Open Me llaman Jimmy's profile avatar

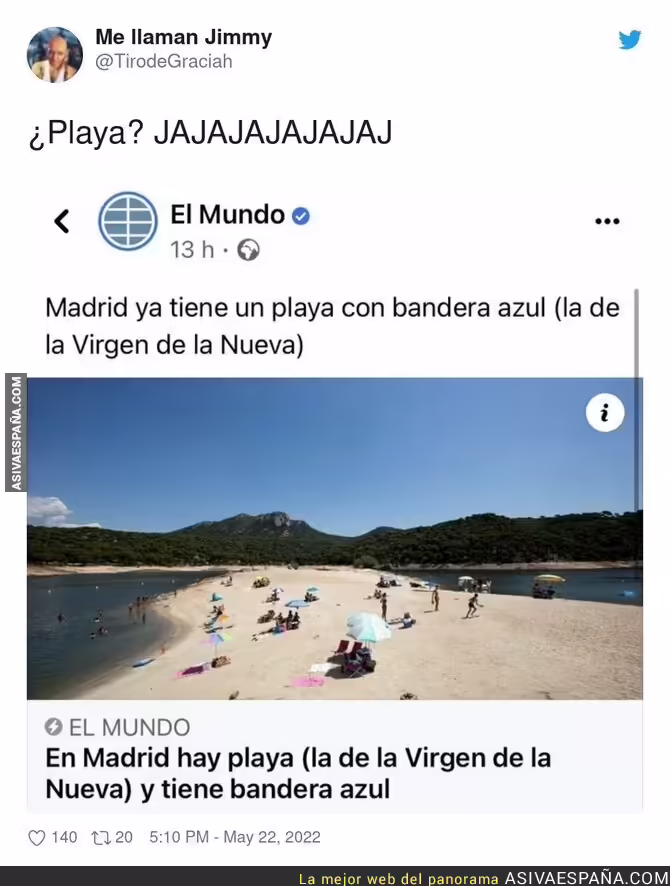[x=55, y=55]
